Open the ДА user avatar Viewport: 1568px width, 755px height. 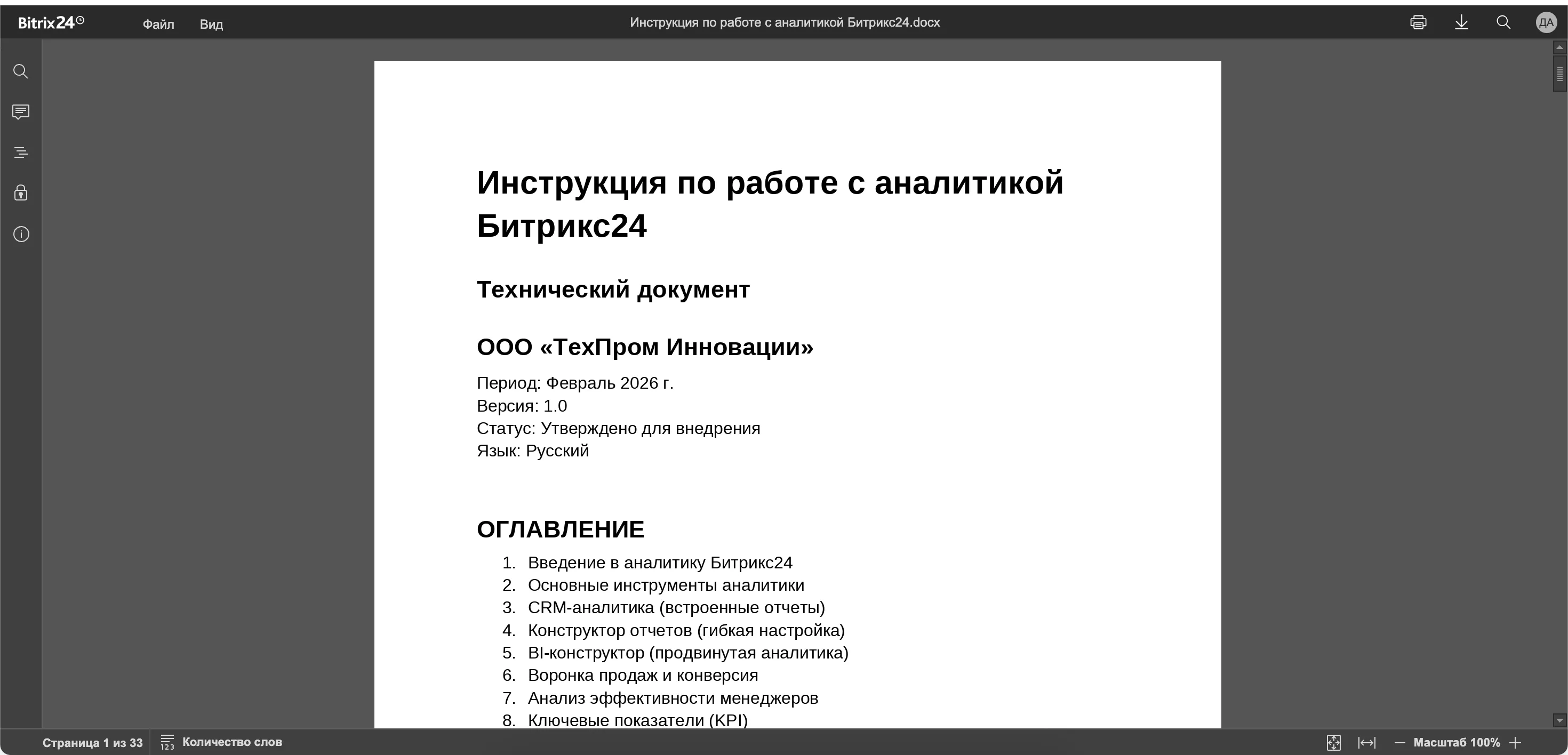tap(1546, 23)
